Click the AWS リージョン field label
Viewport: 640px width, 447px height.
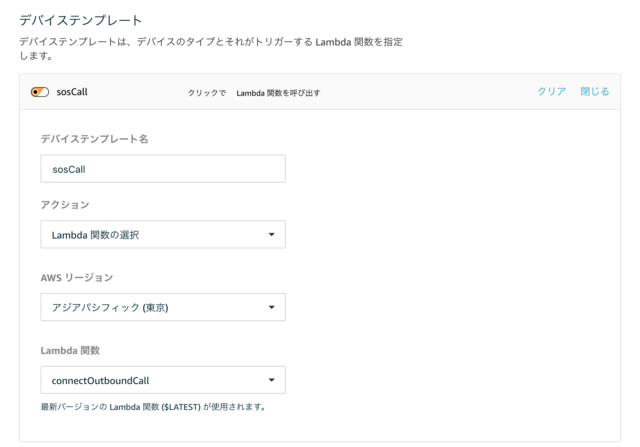click(77, 278)
